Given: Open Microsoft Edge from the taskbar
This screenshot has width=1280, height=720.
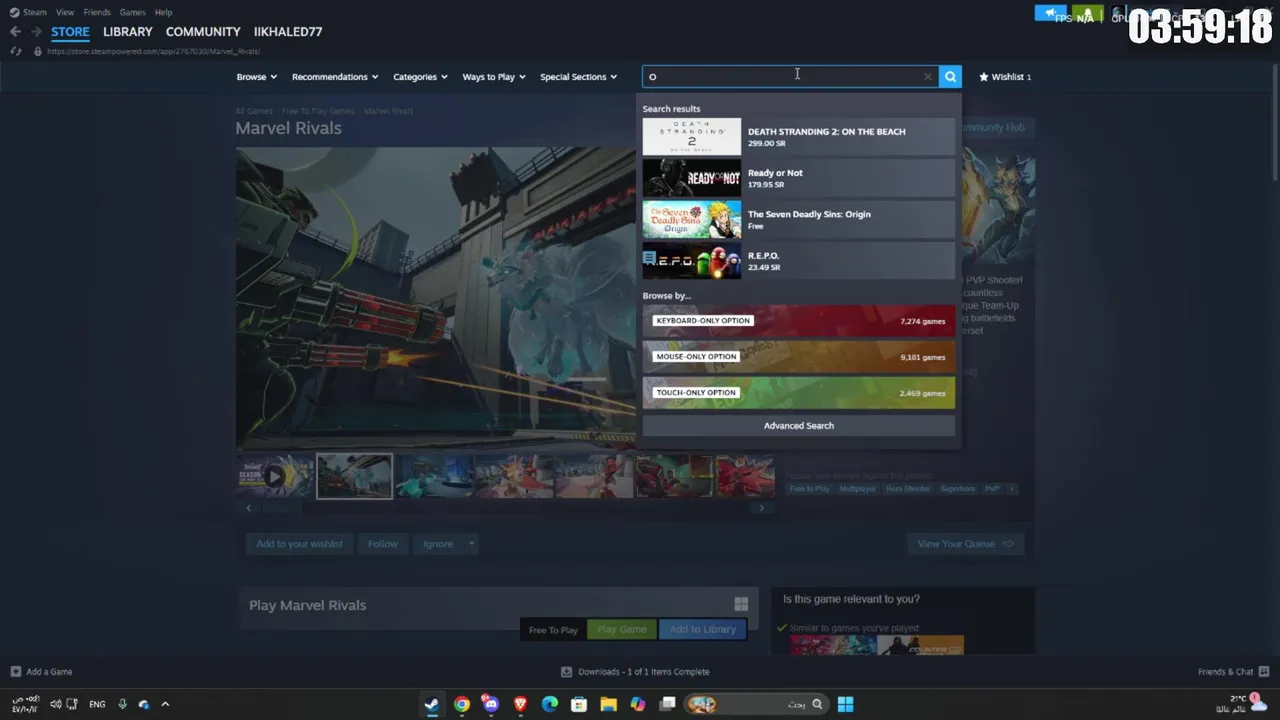Looking at the screenshot, I should click(549, 704).
